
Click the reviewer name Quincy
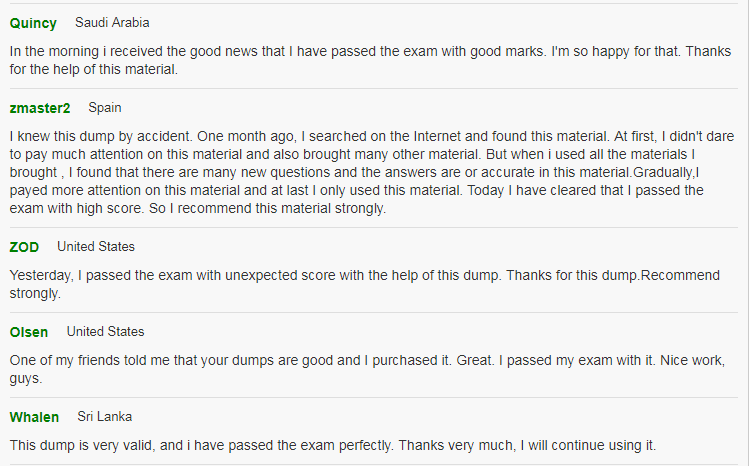(x=33, y=23)
